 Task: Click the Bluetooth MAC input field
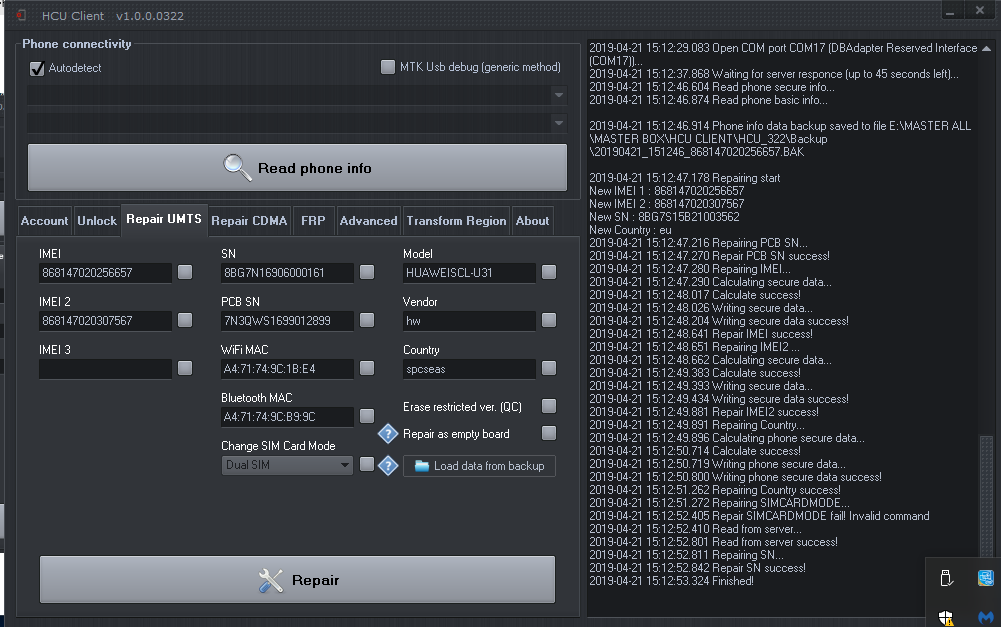tap(287, 416)
